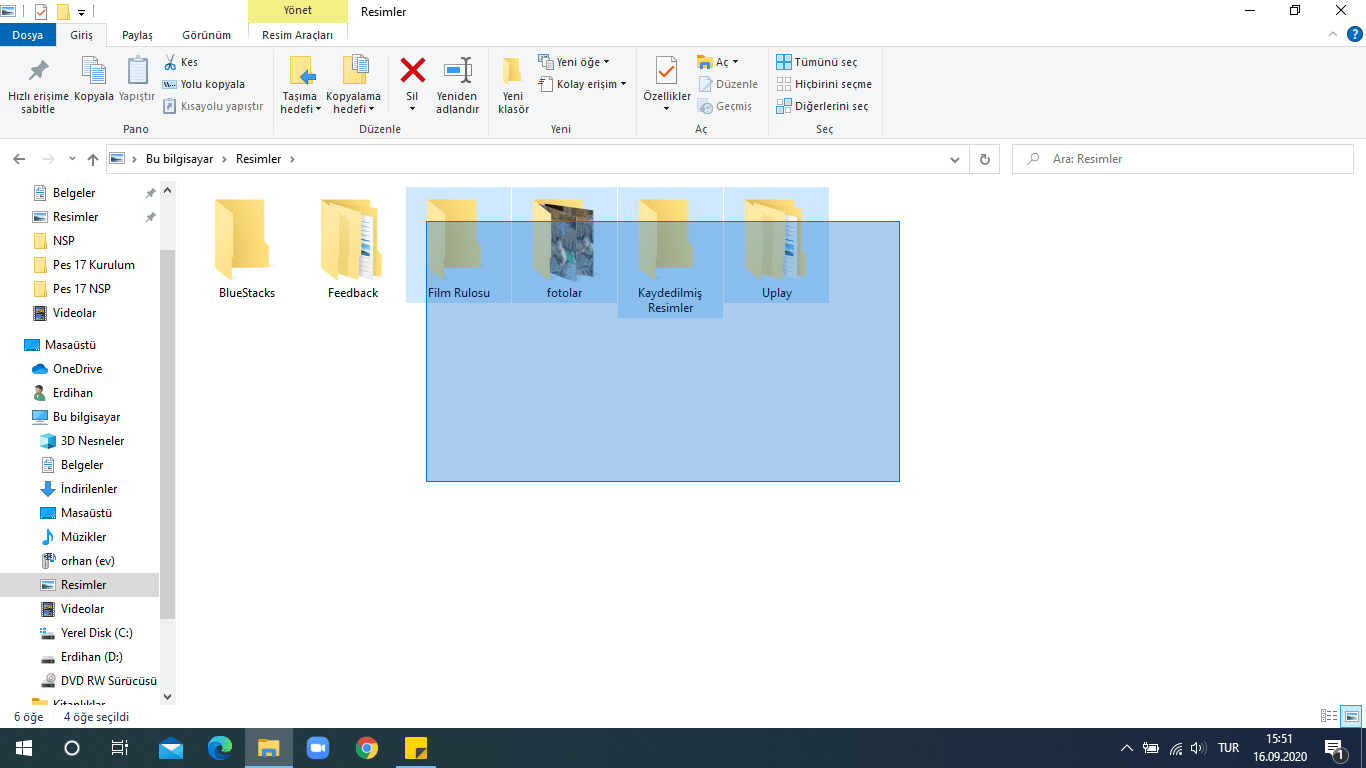Click the Kopyala (Copy) ribbon button
1366x768 pixels.
click(94, 80)
